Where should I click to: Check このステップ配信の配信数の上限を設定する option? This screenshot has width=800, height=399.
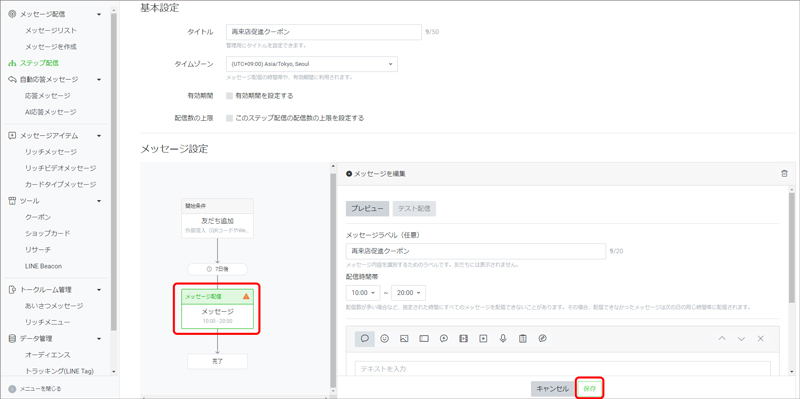(x=230, y=118)
